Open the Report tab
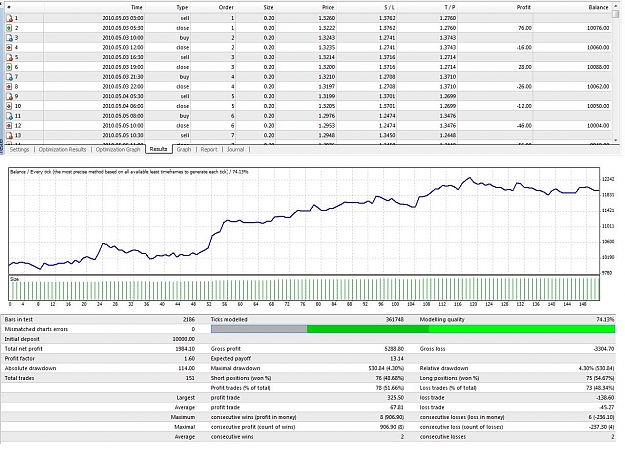This screenshot has width=625, height=461. pyautogui.click(x=209, y=149)
